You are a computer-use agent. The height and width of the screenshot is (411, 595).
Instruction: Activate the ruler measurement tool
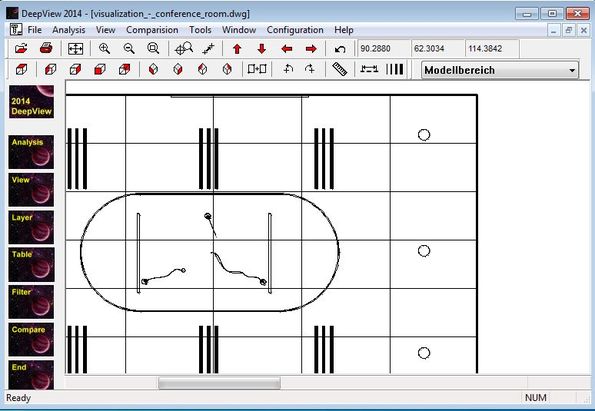340,69
